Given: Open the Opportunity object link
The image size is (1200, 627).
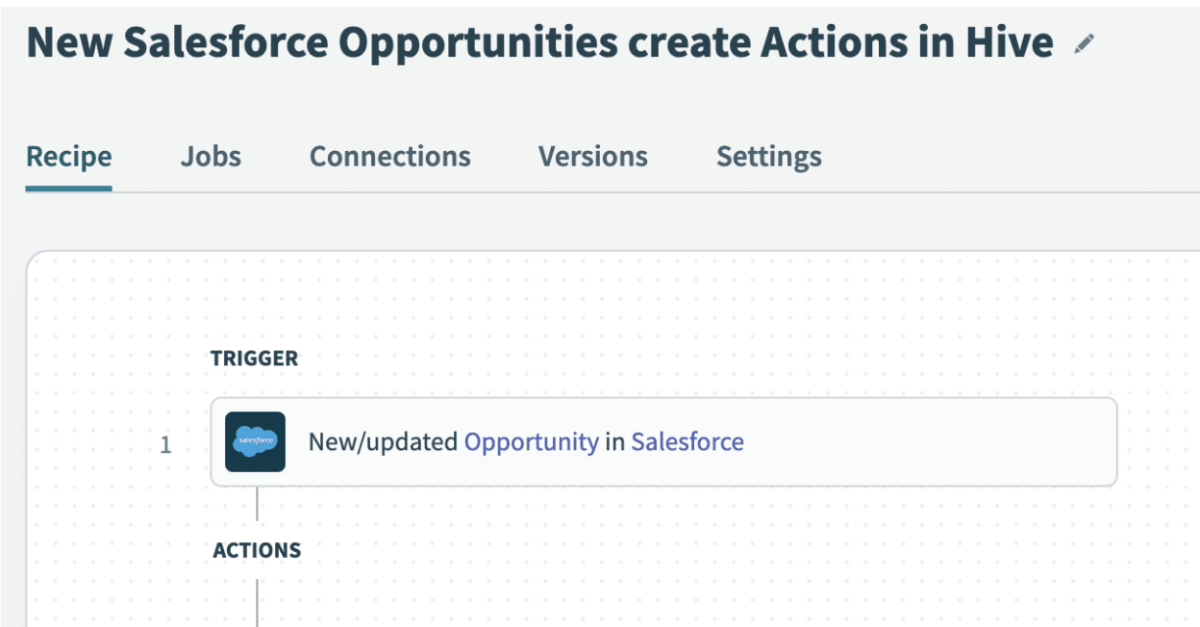Looking at the screenshot, I should click(529, 441).
